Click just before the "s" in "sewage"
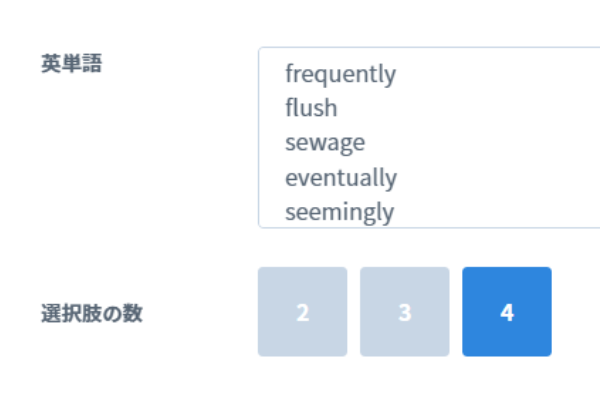This screenshot has width=600, height=400. pyautogui.click(x=285, y=143)
